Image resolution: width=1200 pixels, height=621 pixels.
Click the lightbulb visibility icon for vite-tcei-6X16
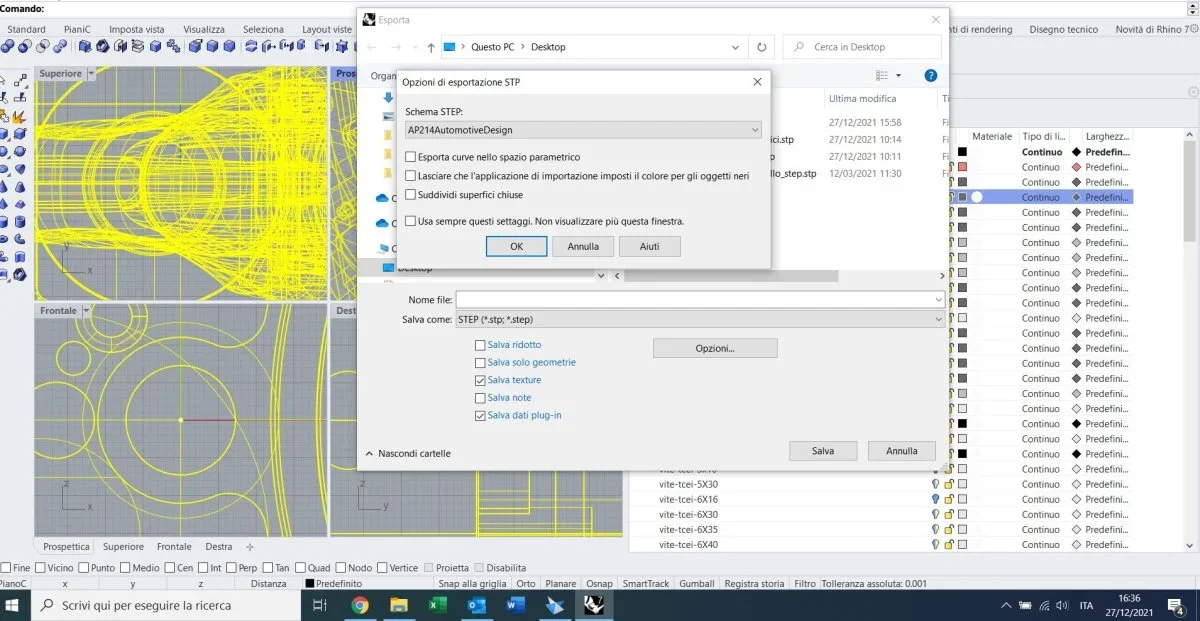(935, 499)
